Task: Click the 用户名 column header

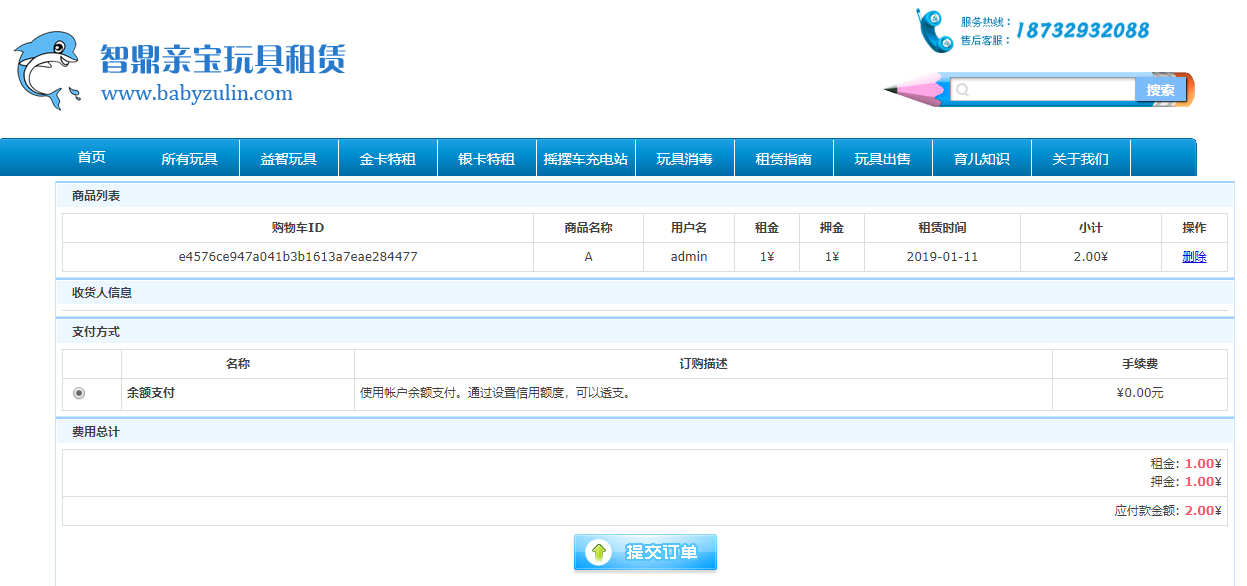Action: [x=689, y=228]
